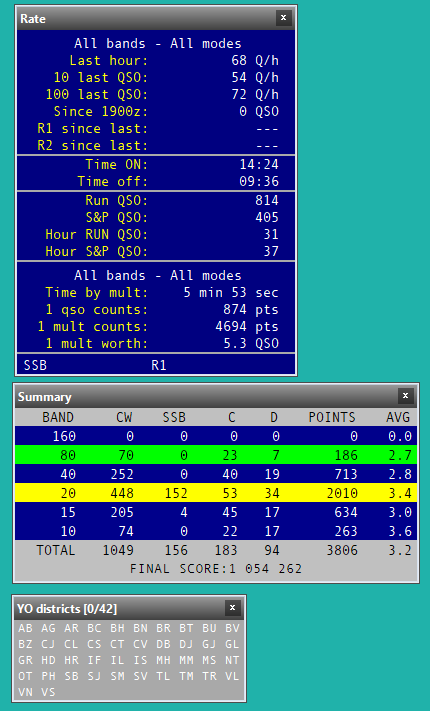Click the 10 last QSO rate line
The image size is (430, 711).
156,77
